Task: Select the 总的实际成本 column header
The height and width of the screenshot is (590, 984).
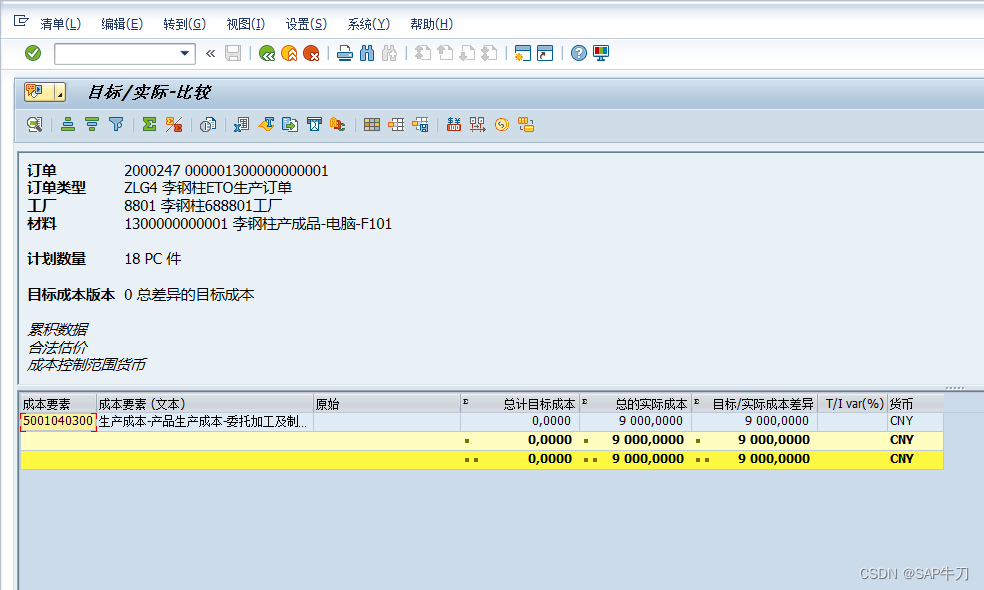Action: [636, 404]
